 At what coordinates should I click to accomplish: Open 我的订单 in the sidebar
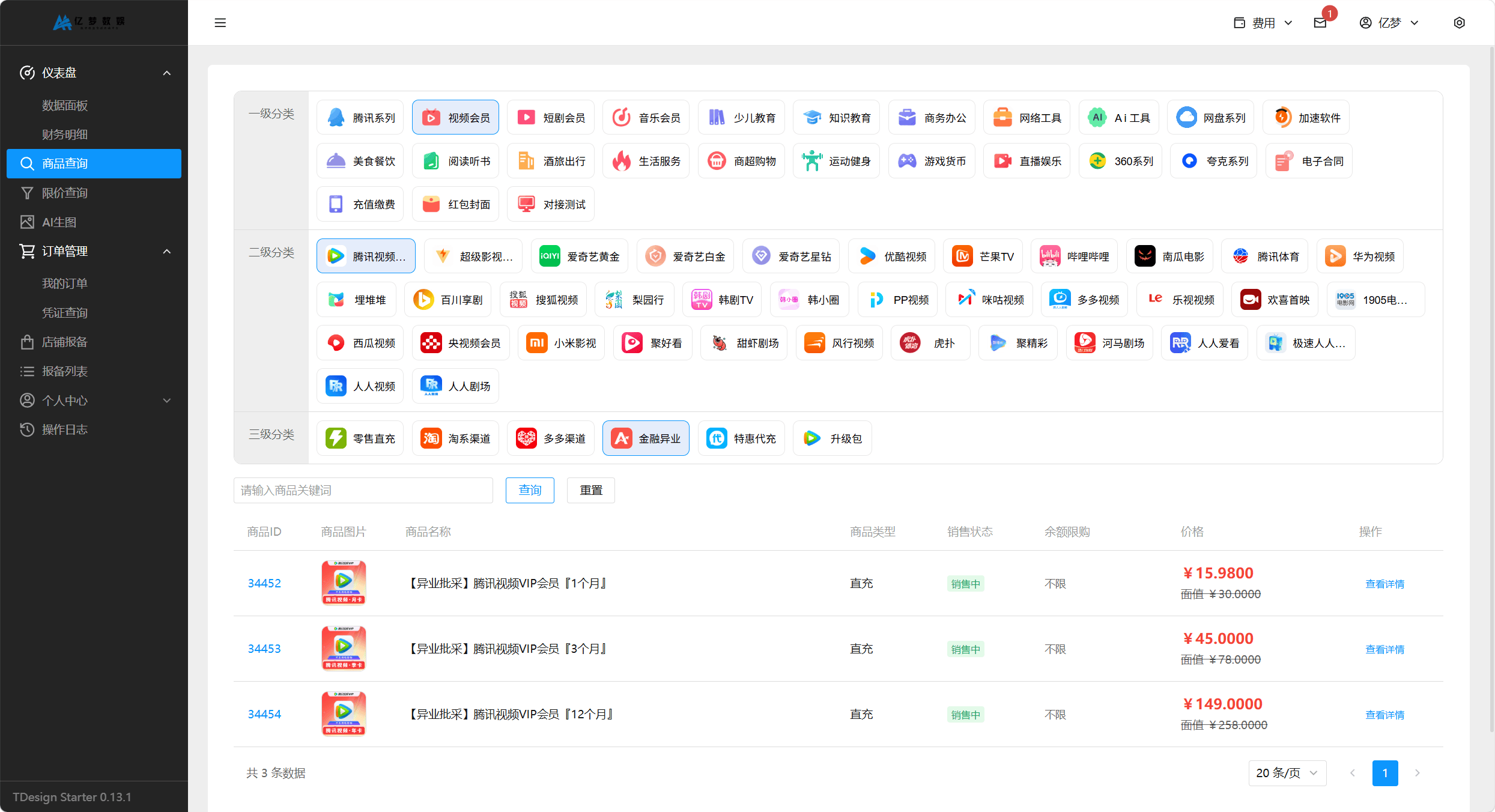(x=65, y=283)
